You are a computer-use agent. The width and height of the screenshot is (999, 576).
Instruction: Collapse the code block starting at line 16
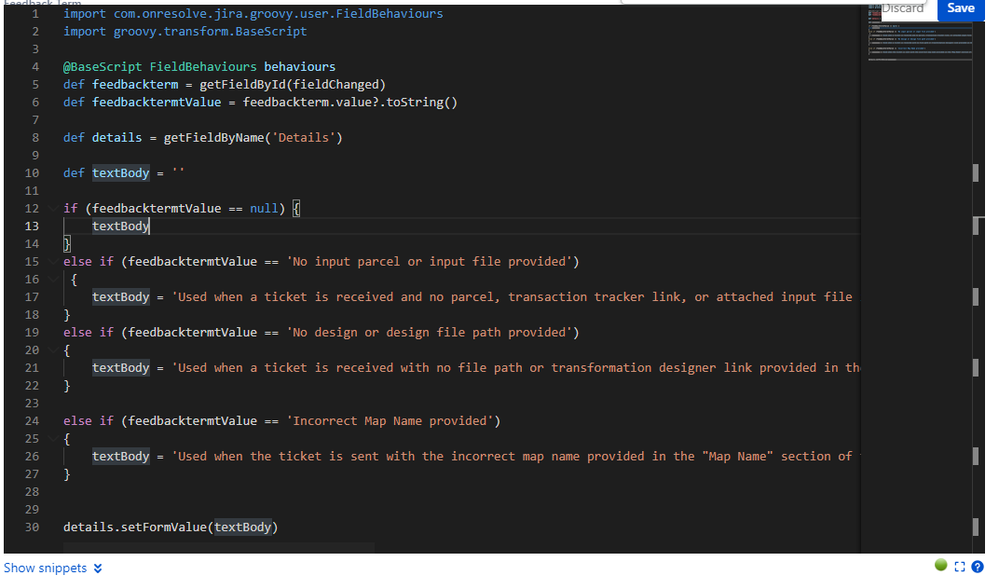pos(52,278)
